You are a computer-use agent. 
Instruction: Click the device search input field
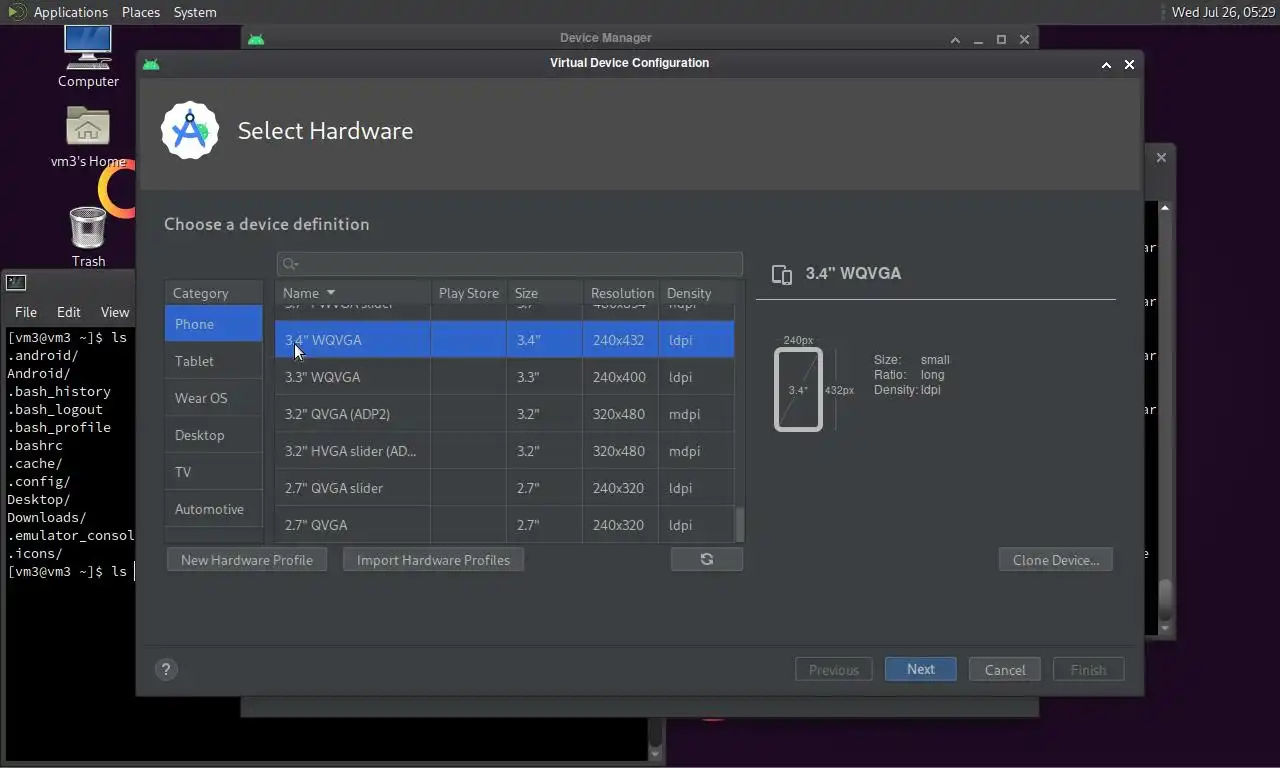510,264
